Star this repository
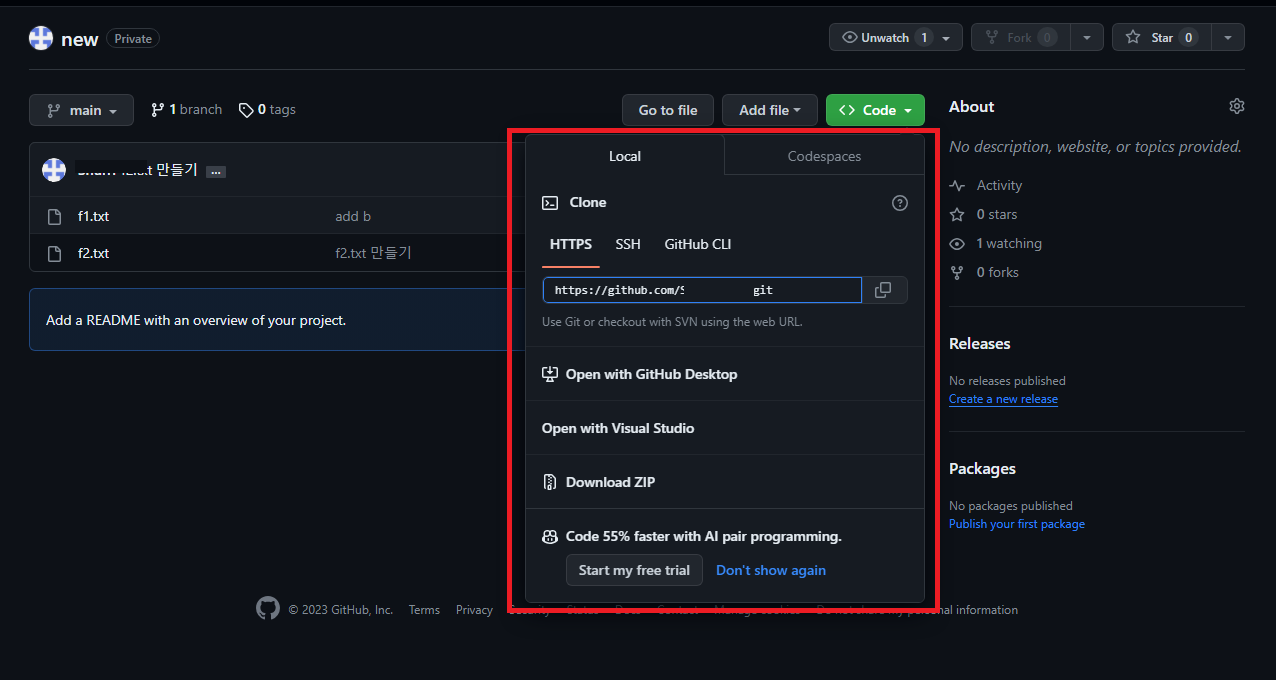Image resolution: width=1276 pixels, height=680 pixels. [x=1161, y=37]
